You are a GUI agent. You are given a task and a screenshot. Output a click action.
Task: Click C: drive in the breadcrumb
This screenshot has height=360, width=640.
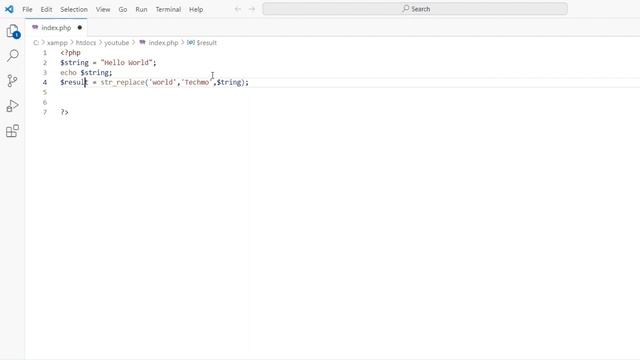point(36,42)
